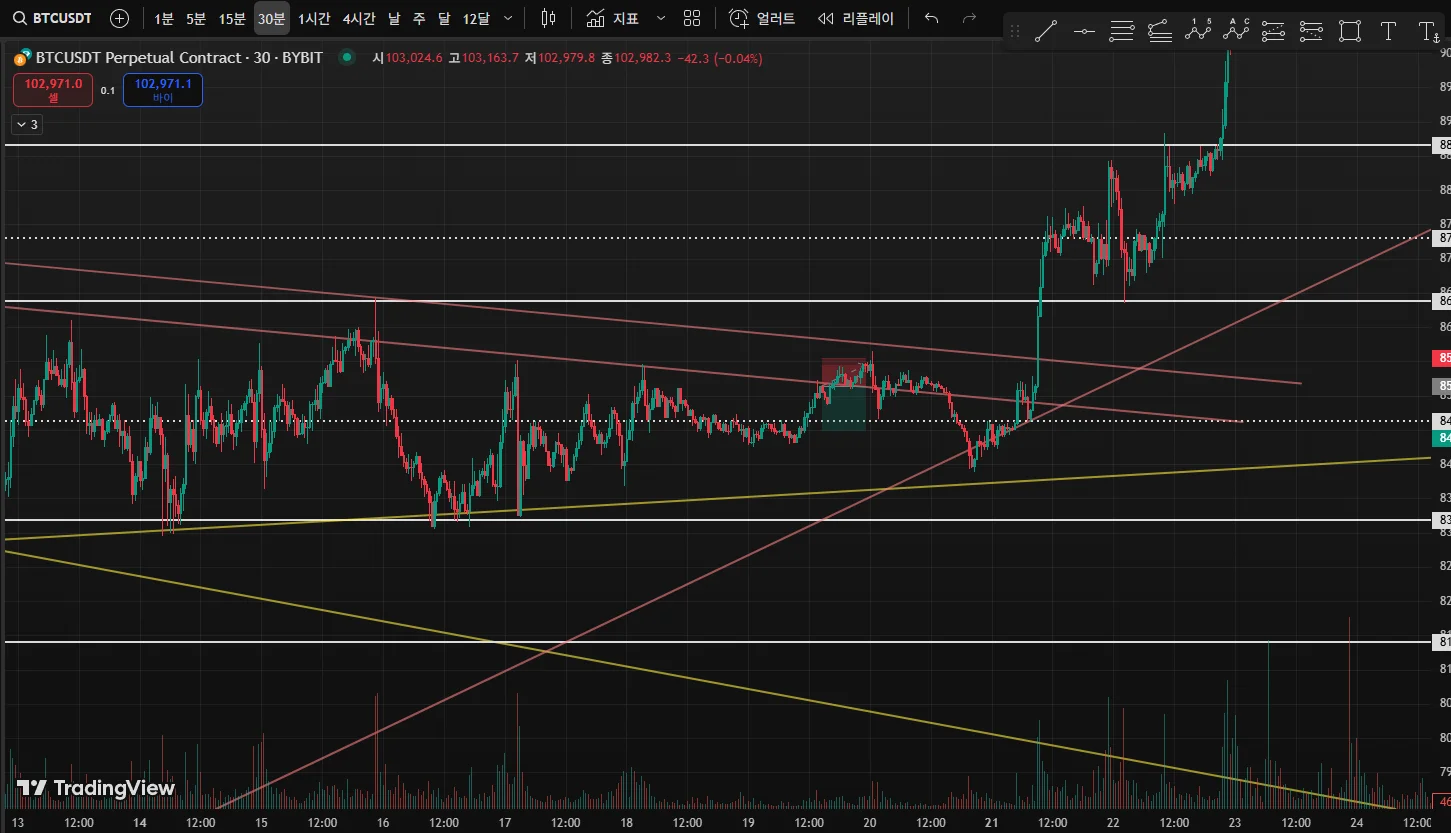Click the change value −42.3 (−0.04%)
The height and width of the screenshot is (833, 1451).
[719, 58]
